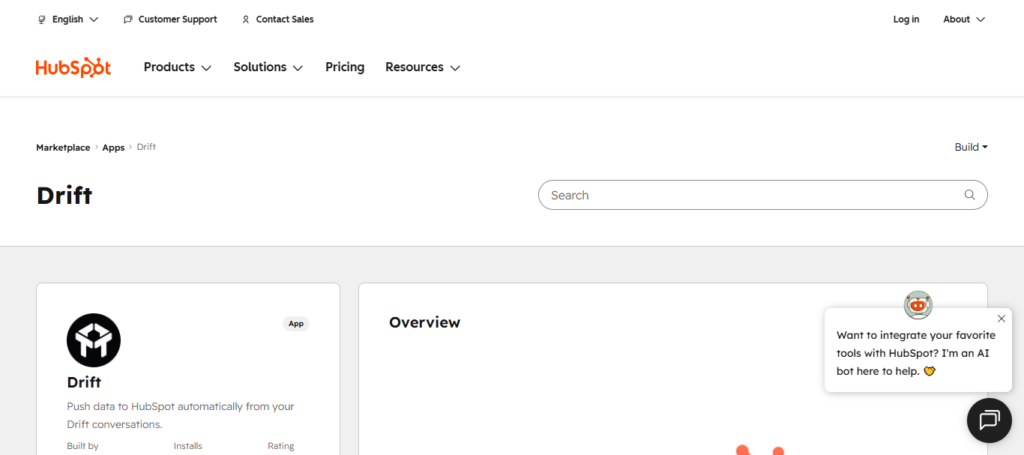Open the English language dropdown
This screenshot has height=455, width=1024.
click(x=69, y=20)
